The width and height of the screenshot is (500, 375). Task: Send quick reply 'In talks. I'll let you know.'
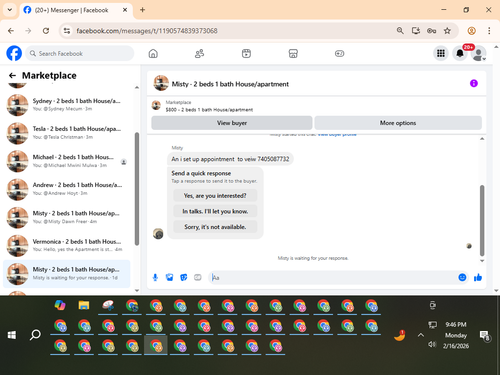pyautogui.click(x=215, y=211)
